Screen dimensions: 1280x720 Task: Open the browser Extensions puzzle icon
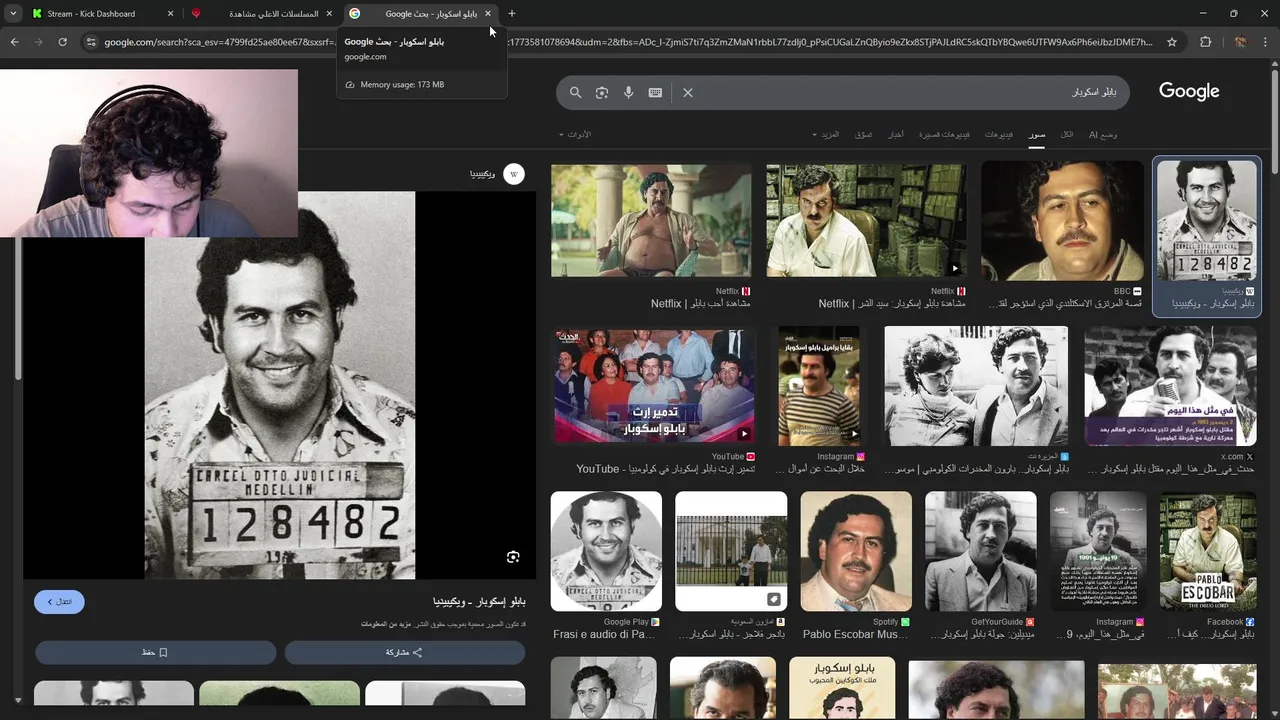[x=1205, y=42]
